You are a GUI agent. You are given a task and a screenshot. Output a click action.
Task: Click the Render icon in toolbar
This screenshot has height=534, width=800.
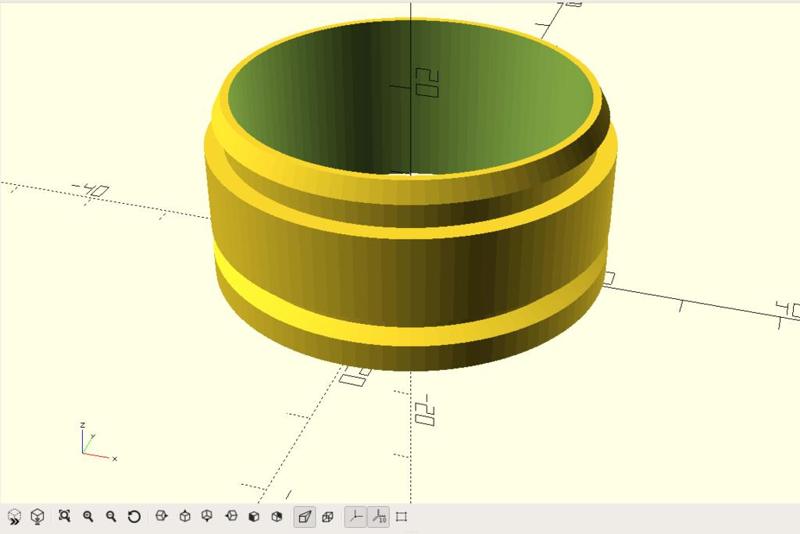(37, 517)
